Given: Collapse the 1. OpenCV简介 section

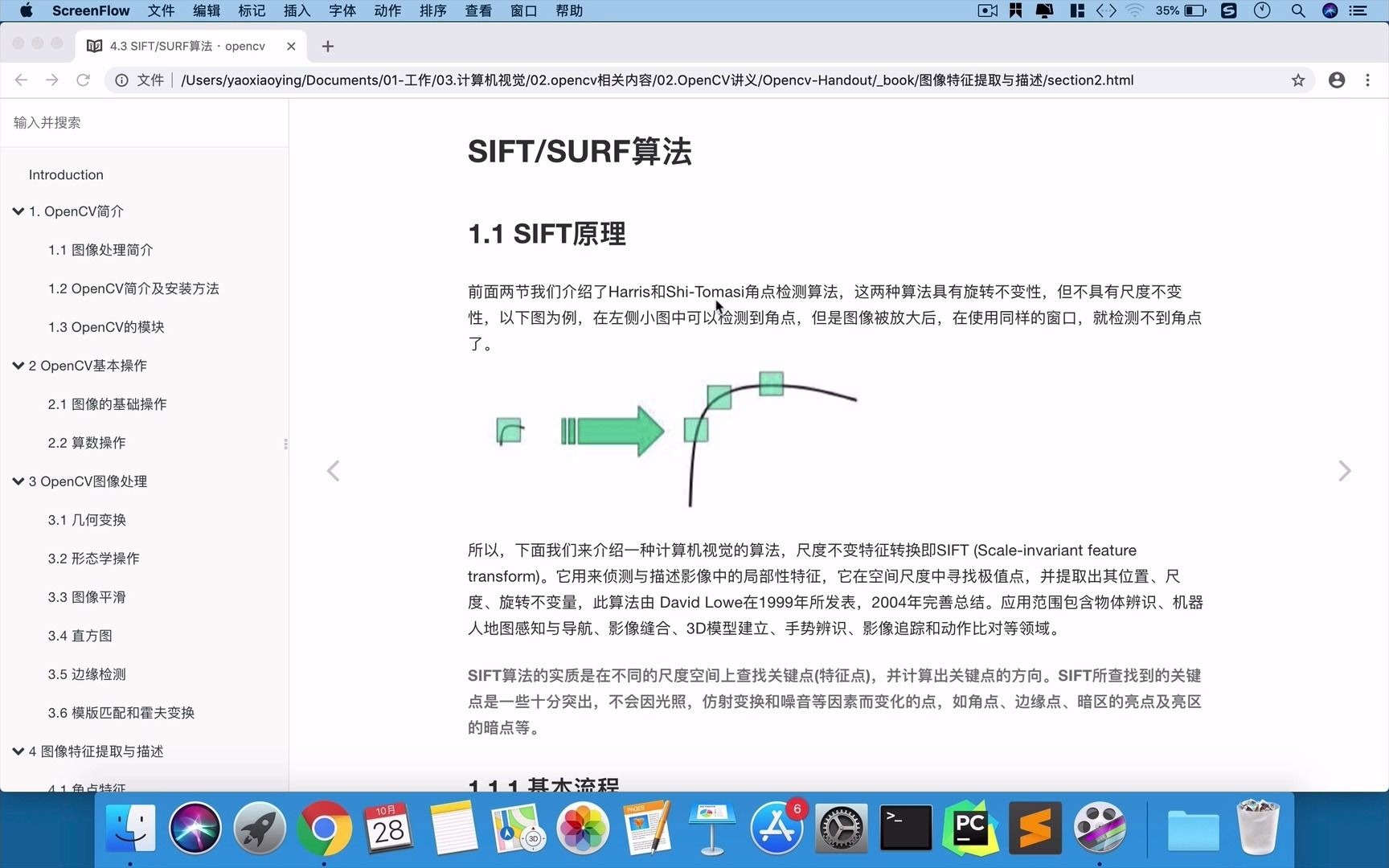Looking at the screenshot, I should [x=18, y=211].
